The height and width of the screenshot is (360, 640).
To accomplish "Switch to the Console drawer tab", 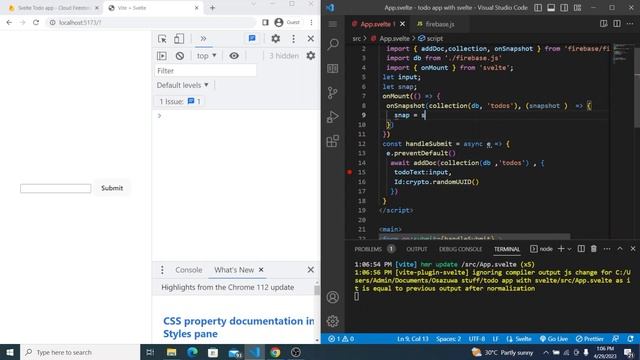I will point(189,270).
